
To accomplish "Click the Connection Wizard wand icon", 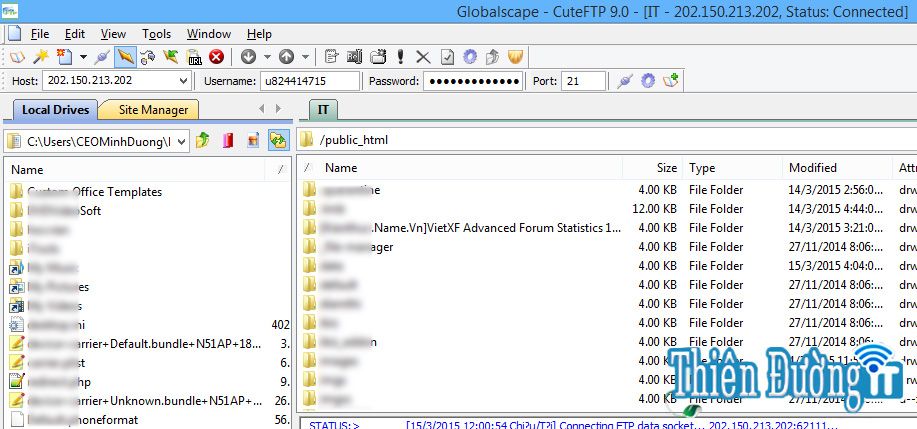I will point(40,57).
